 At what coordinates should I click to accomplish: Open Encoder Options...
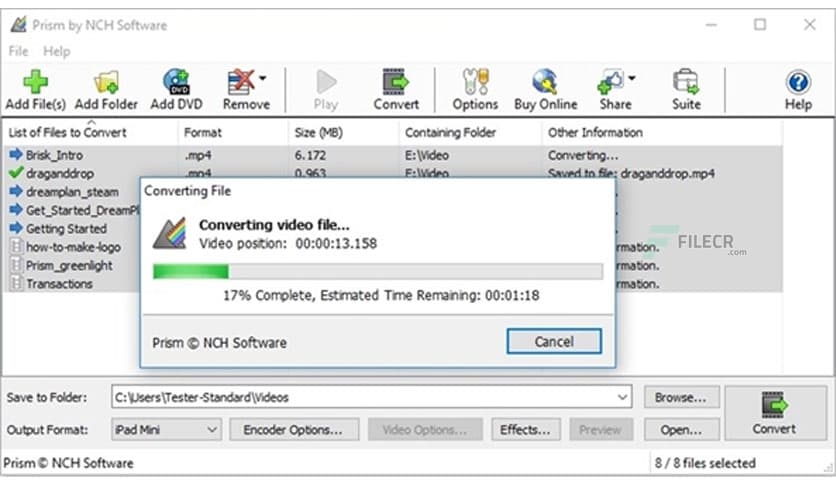(x=294, y=429)
